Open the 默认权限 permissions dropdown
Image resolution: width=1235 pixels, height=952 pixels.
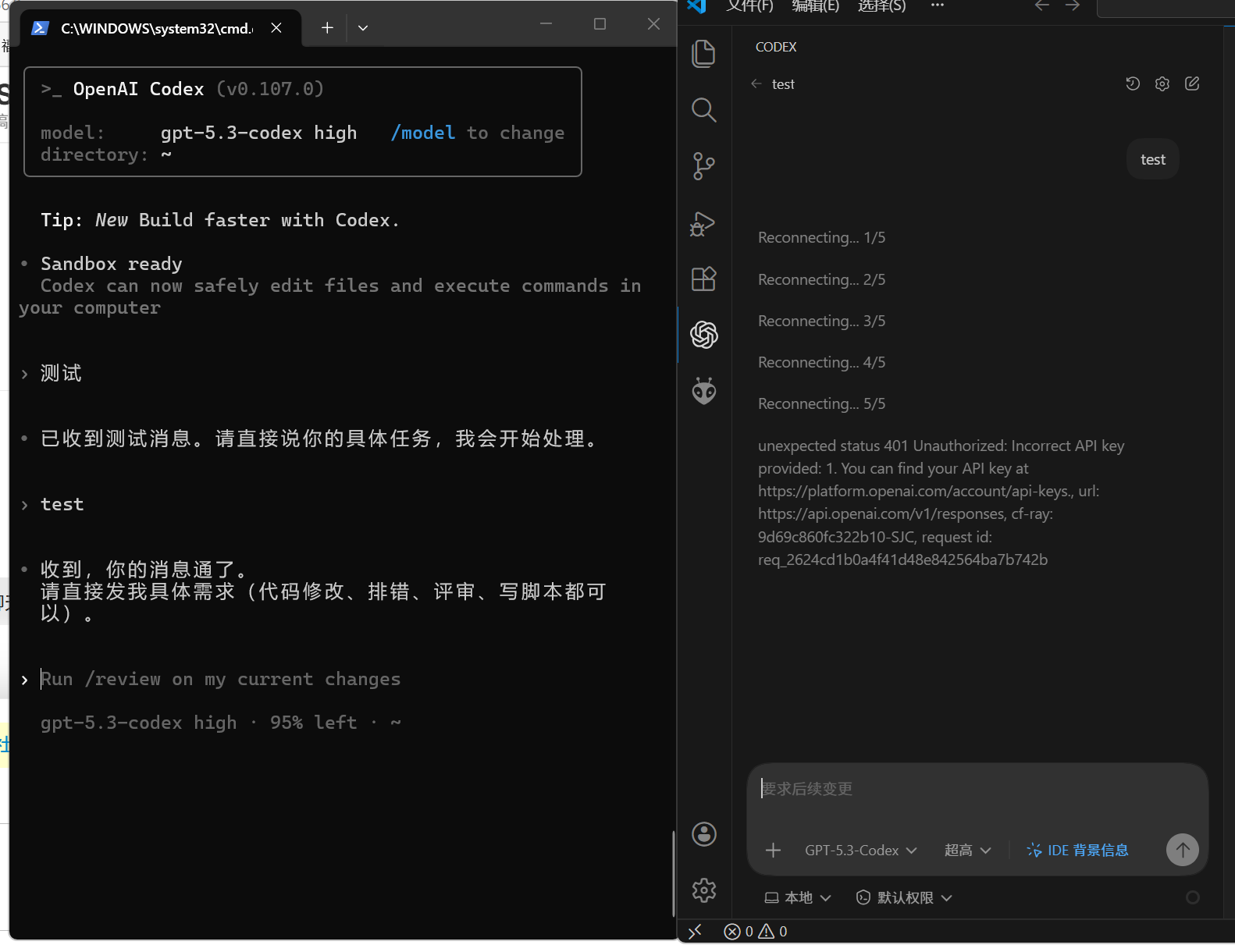coord(904,897)
